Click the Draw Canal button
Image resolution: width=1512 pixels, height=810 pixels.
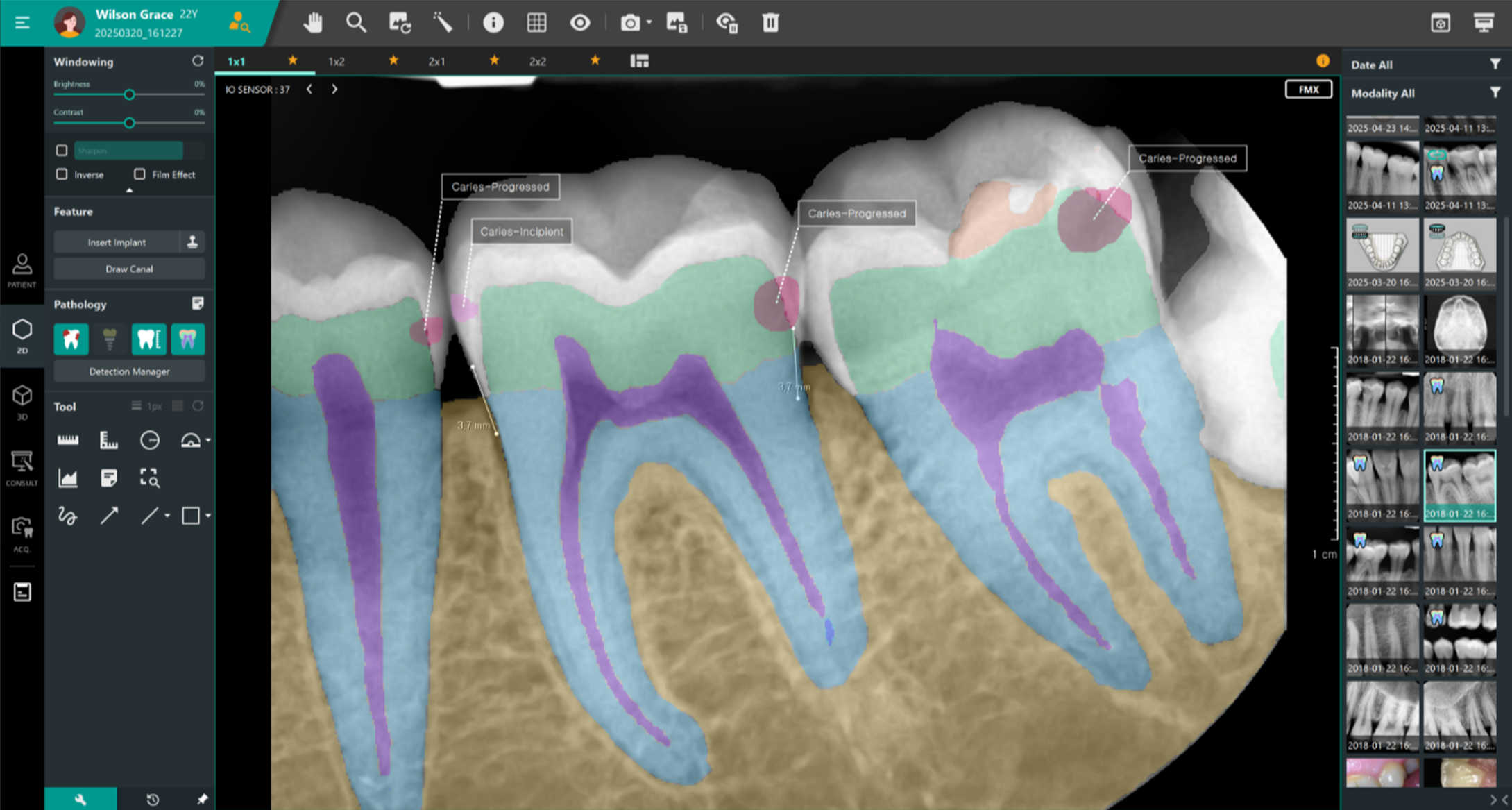click(129, 269)
